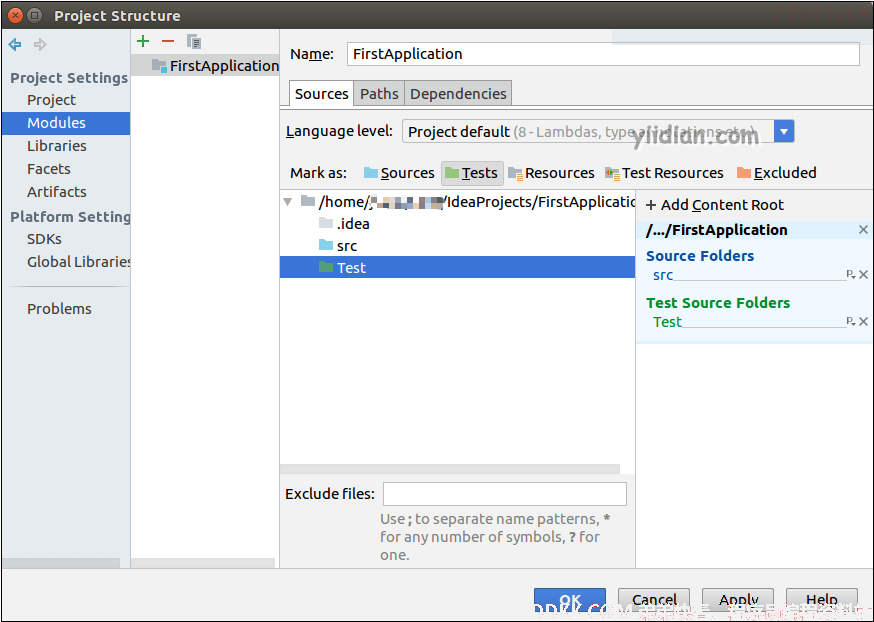The image size is (874, 622).
Task: Open Facets settings
Action: pos(48,169)
